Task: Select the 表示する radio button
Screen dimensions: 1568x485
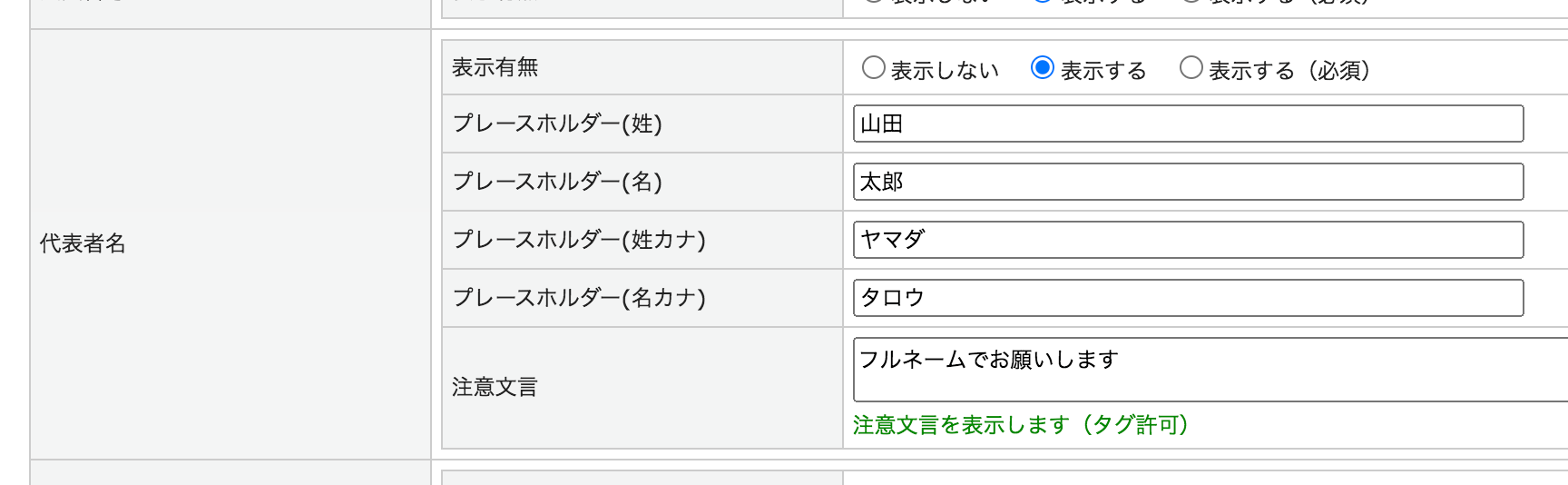Action: pyautogui.click(x=1043, y=68)
